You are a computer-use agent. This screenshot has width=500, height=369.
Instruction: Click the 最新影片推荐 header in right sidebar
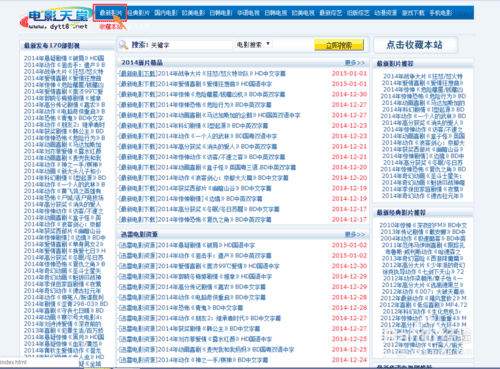[395, 63]
